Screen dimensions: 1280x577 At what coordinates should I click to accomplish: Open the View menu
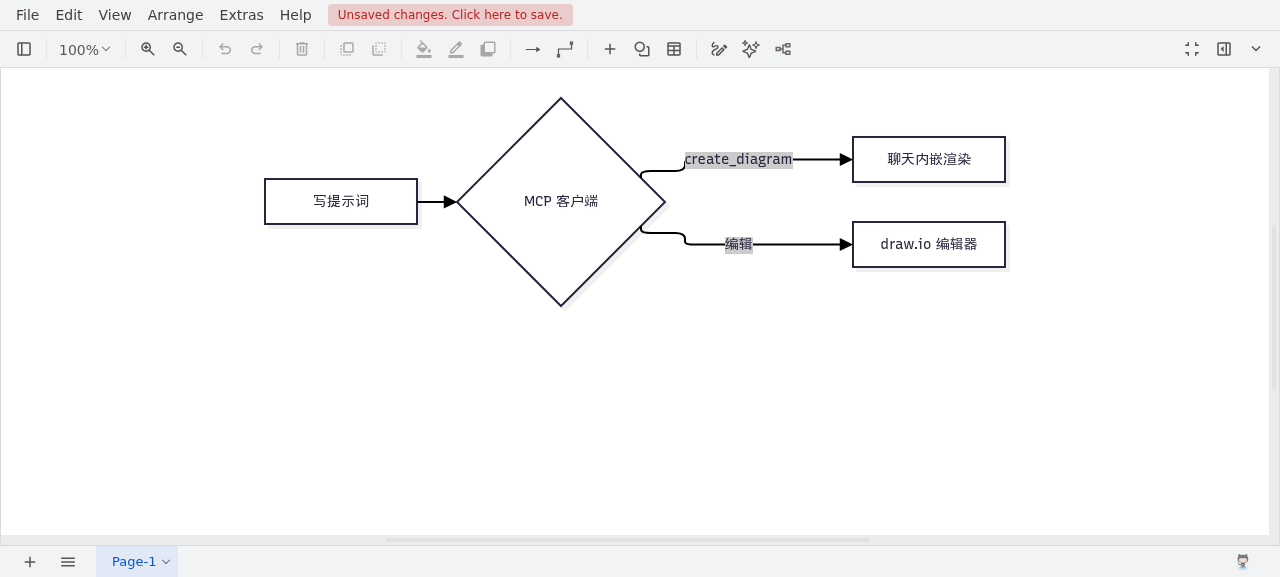[x=115, y=15]
